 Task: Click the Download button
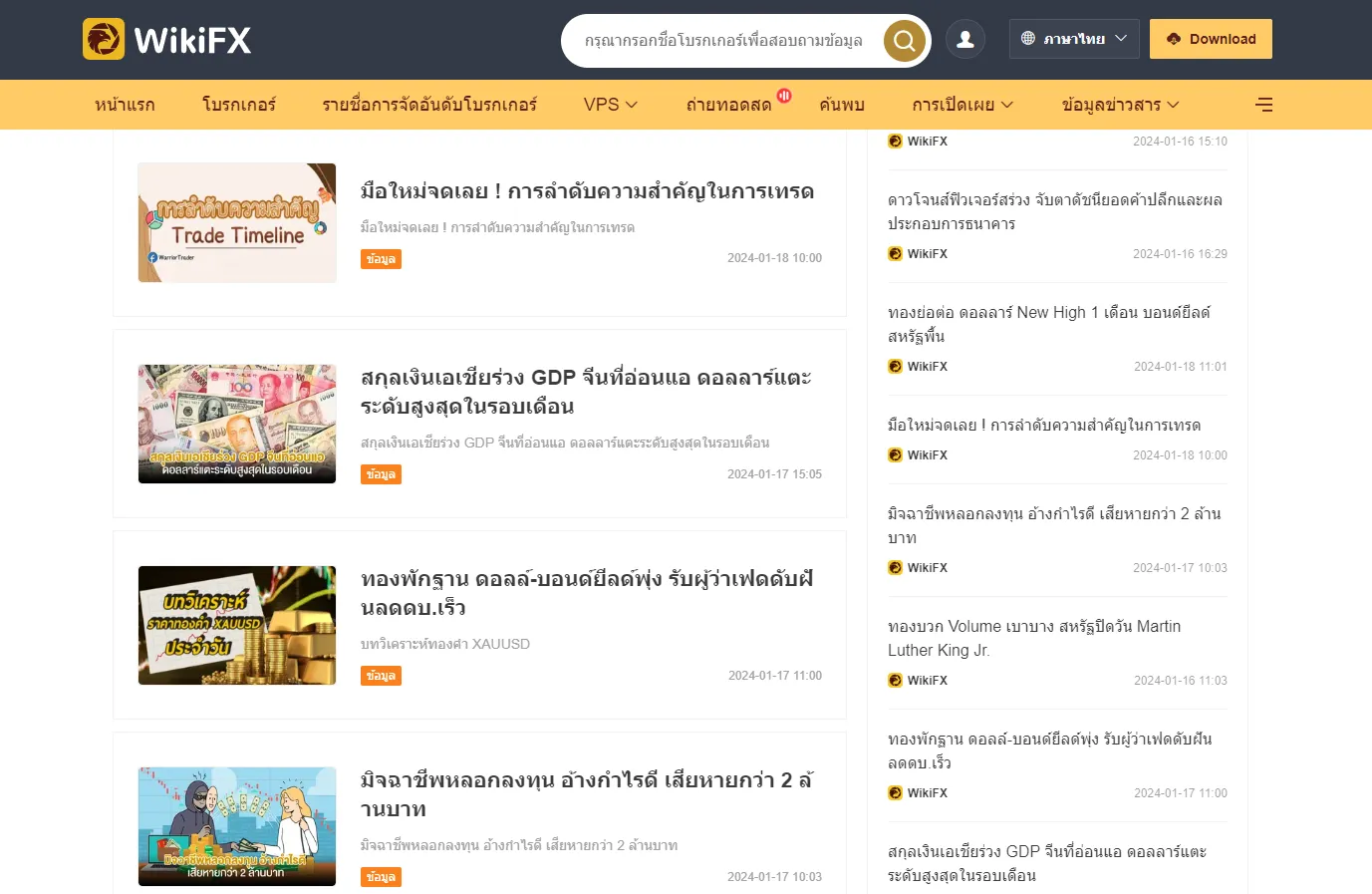[x=1211, y=39]
